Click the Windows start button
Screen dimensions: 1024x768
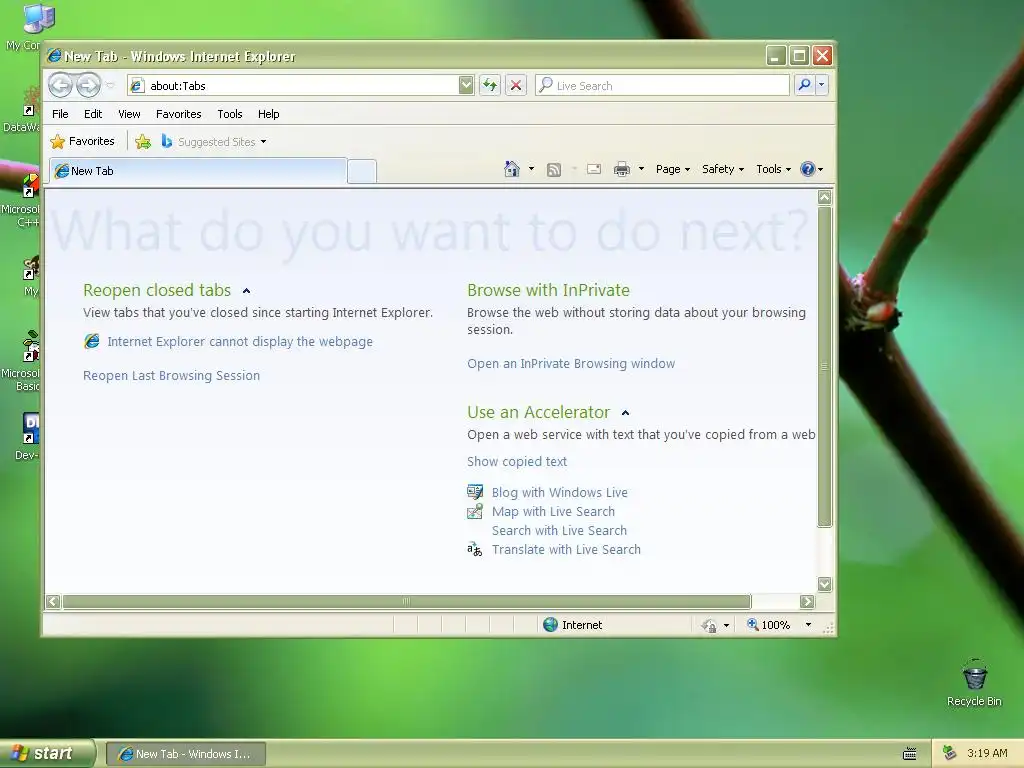coord(47,754)
